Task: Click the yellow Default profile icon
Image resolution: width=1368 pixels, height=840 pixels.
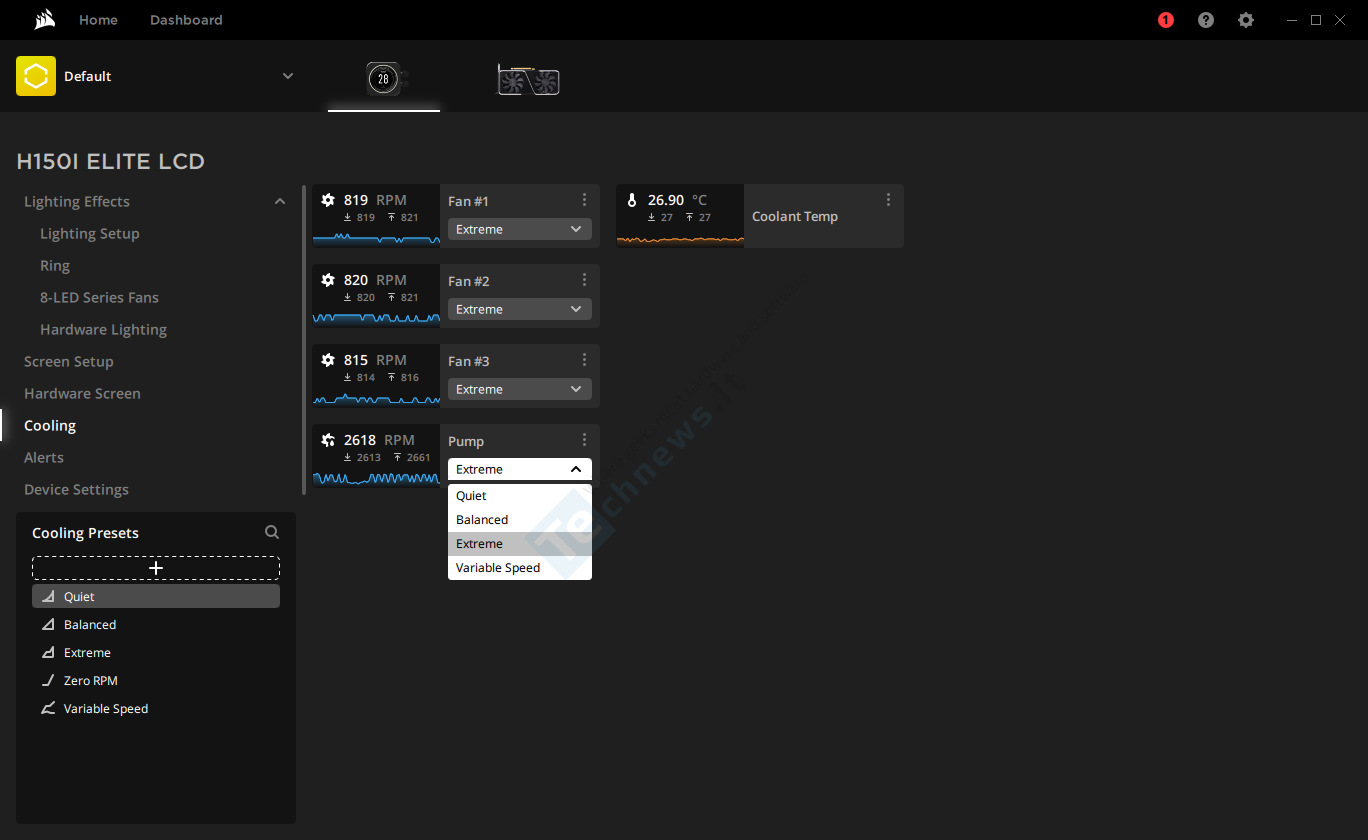Action: 36,76
